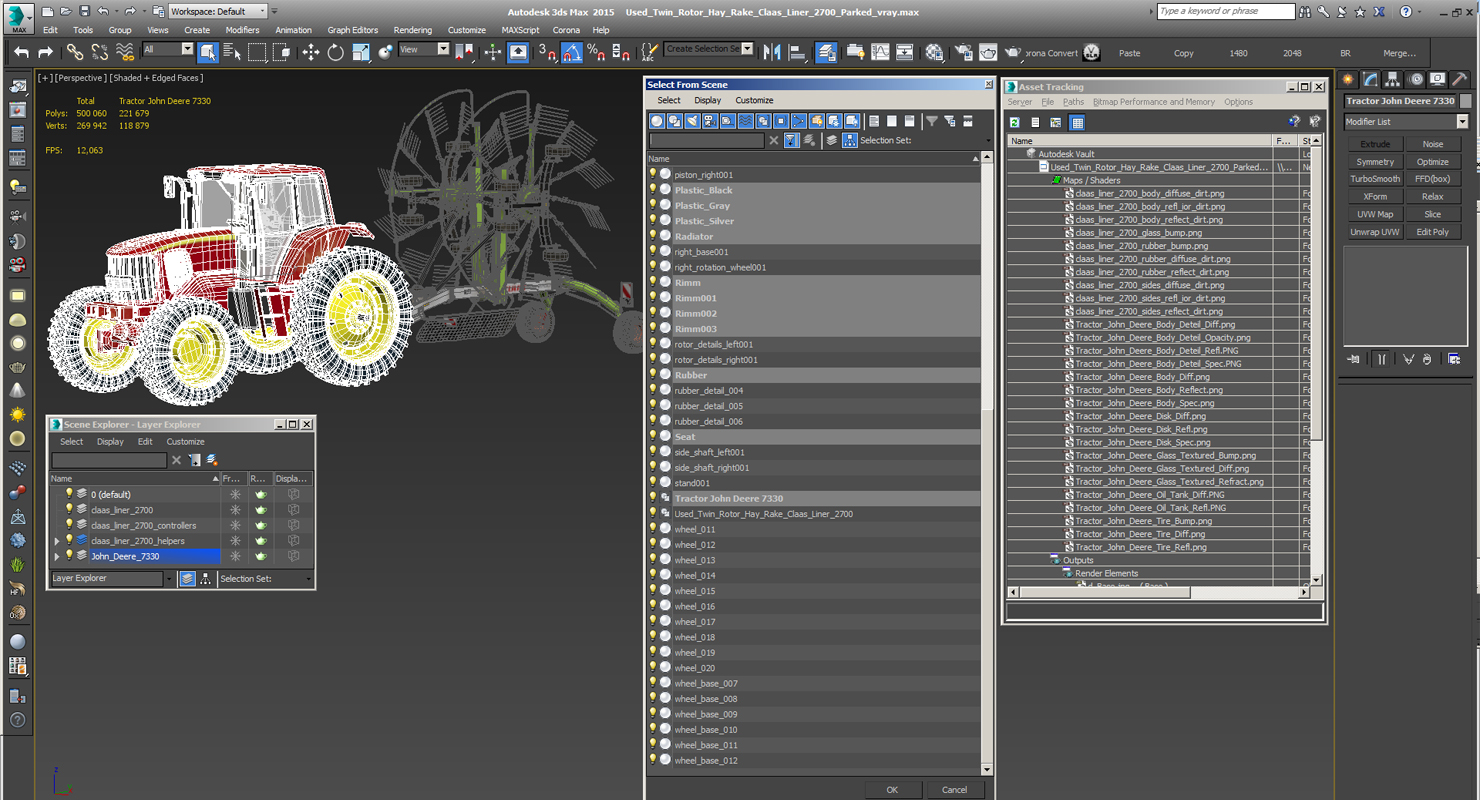Toggle the Angle Snap icon

571,52
